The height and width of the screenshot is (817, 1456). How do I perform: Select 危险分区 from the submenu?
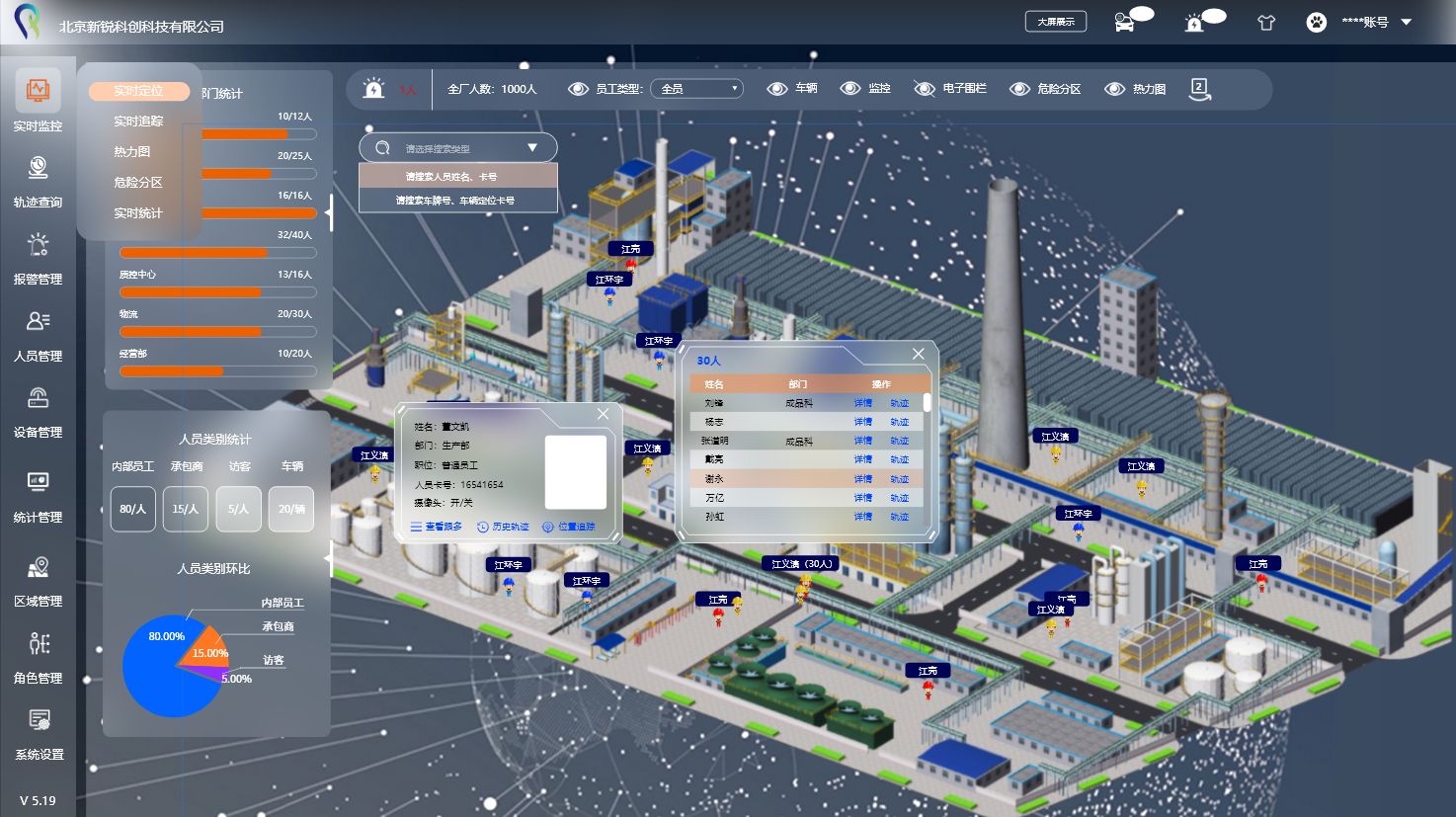pyautogui.click(x=138, y=183)
